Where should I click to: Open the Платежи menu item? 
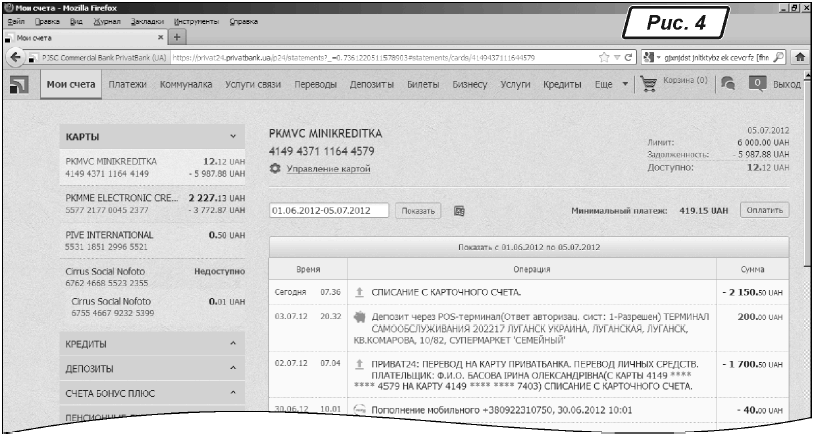(128, 86)
